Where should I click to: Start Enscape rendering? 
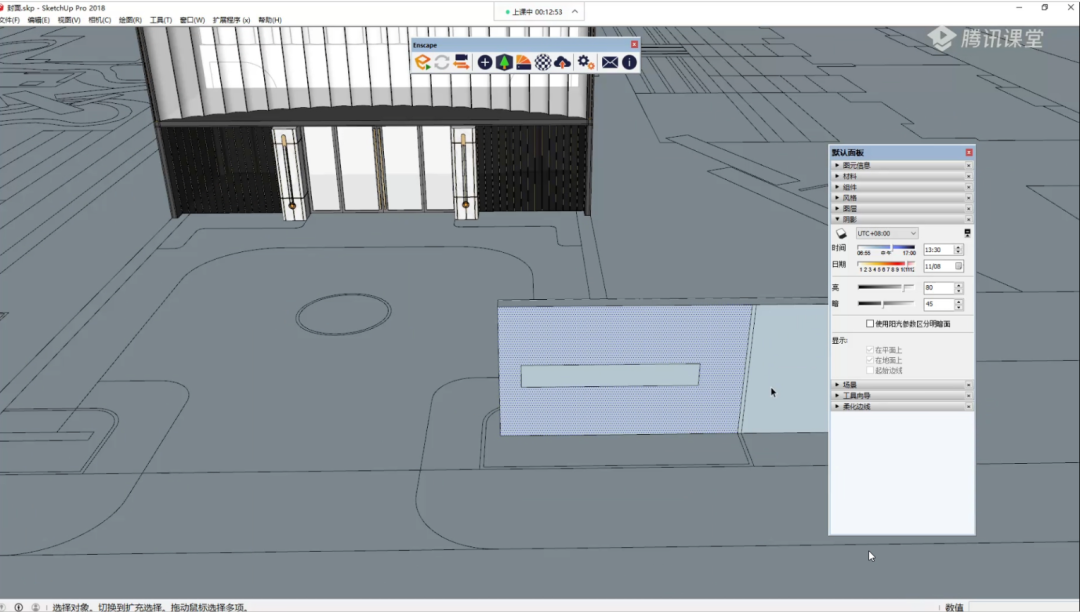pyautogui.click(x=422, y=62)
